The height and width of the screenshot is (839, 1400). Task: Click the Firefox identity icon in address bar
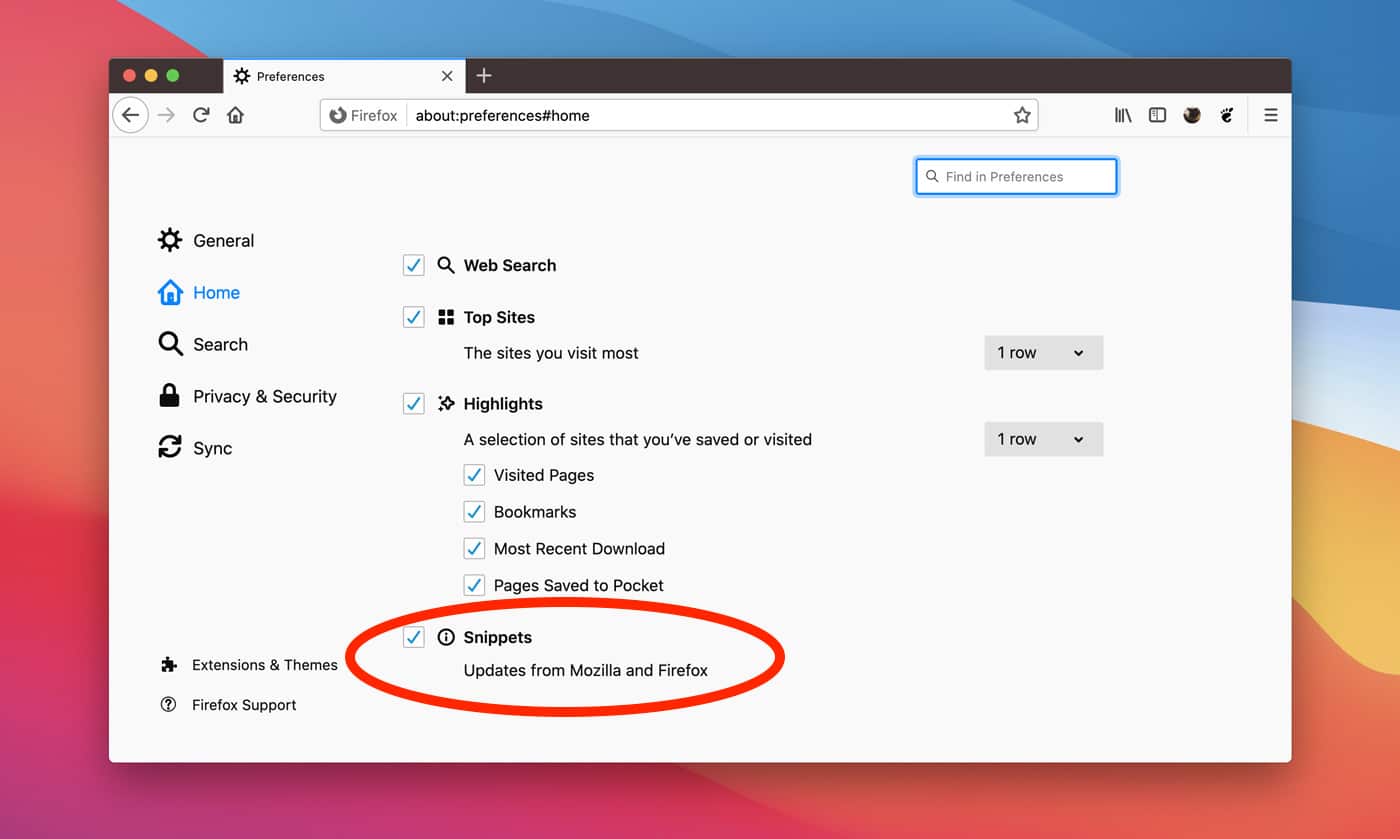click(338, 115)
